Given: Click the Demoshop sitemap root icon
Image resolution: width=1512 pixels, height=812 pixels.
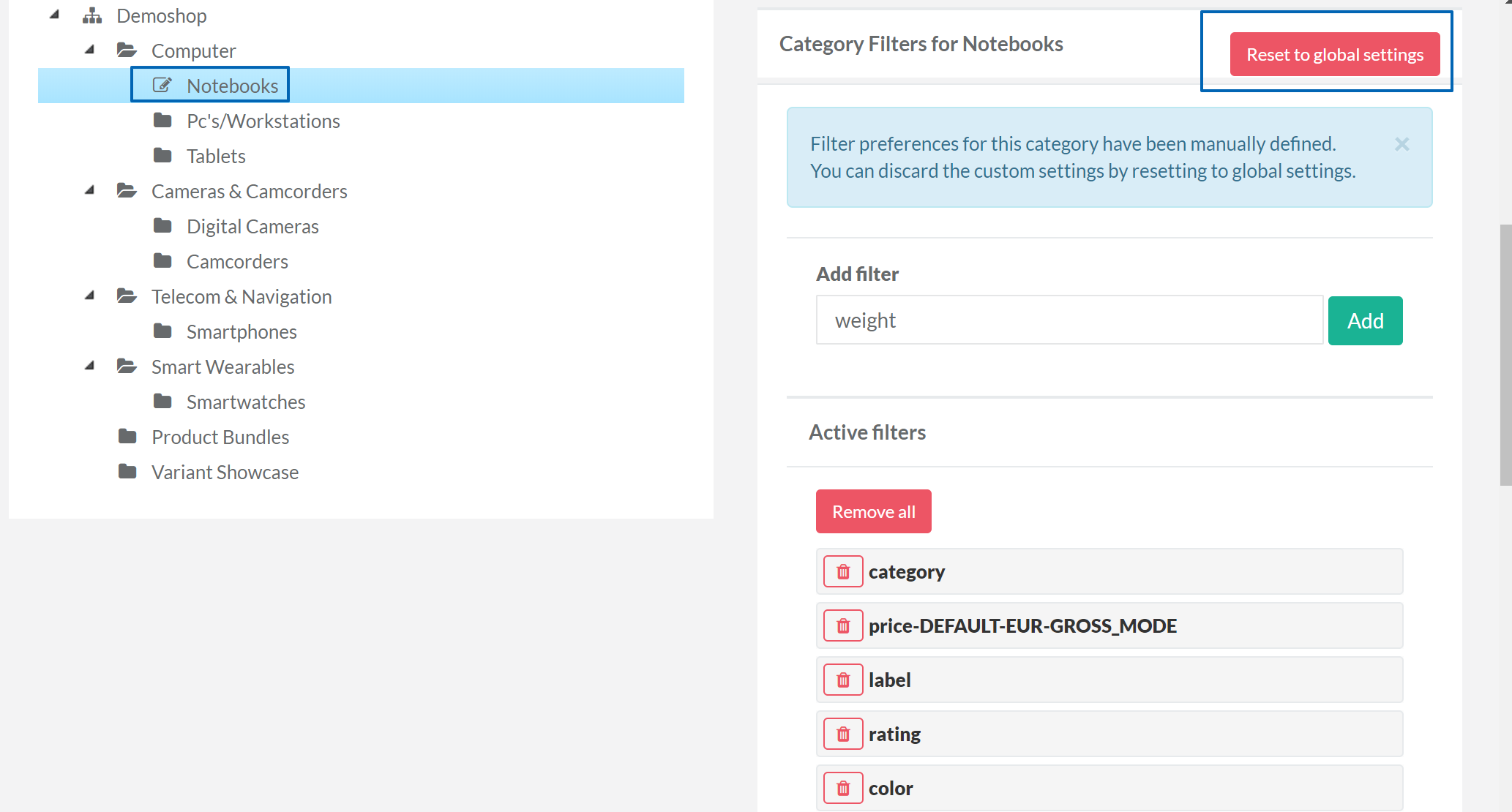Looking at the screenshot, I should pyautogui.click(x=92, y=15).
